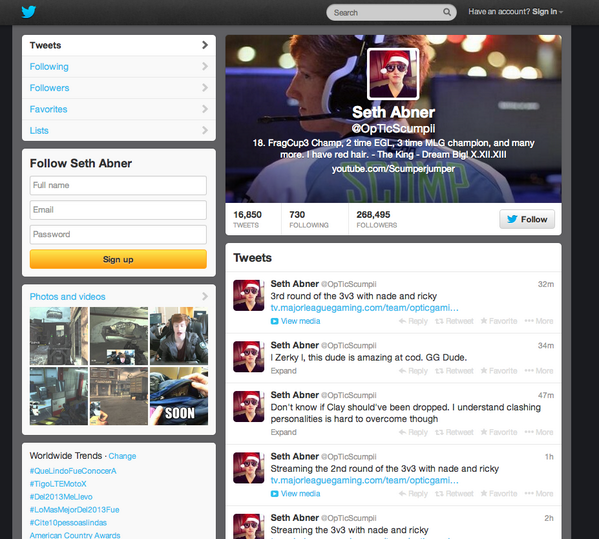Open More options on the 34m tweet
This screenshot has height=539, width=599.
539,371
